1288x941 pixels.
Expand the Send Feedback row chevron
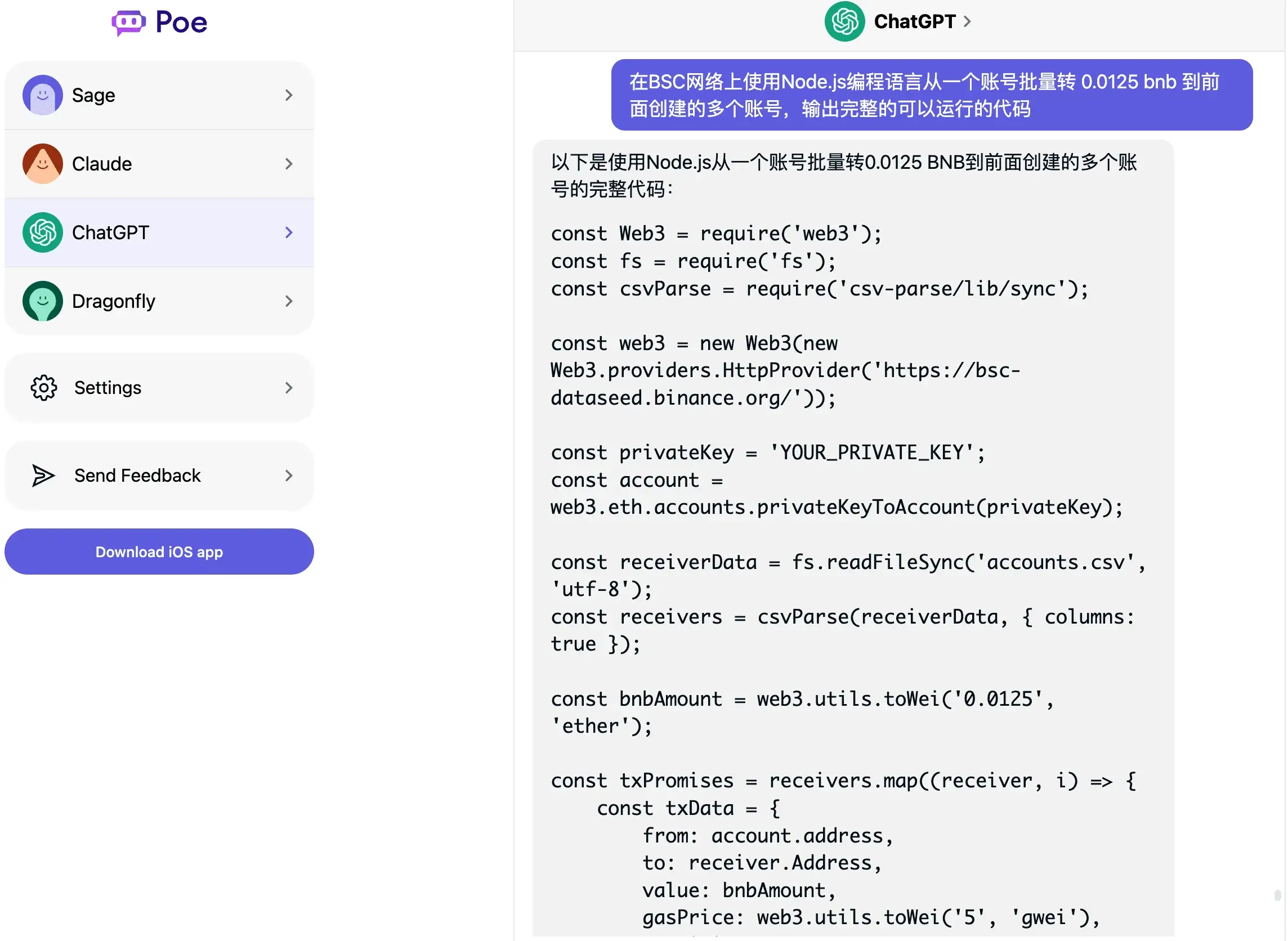pos(289,476)
